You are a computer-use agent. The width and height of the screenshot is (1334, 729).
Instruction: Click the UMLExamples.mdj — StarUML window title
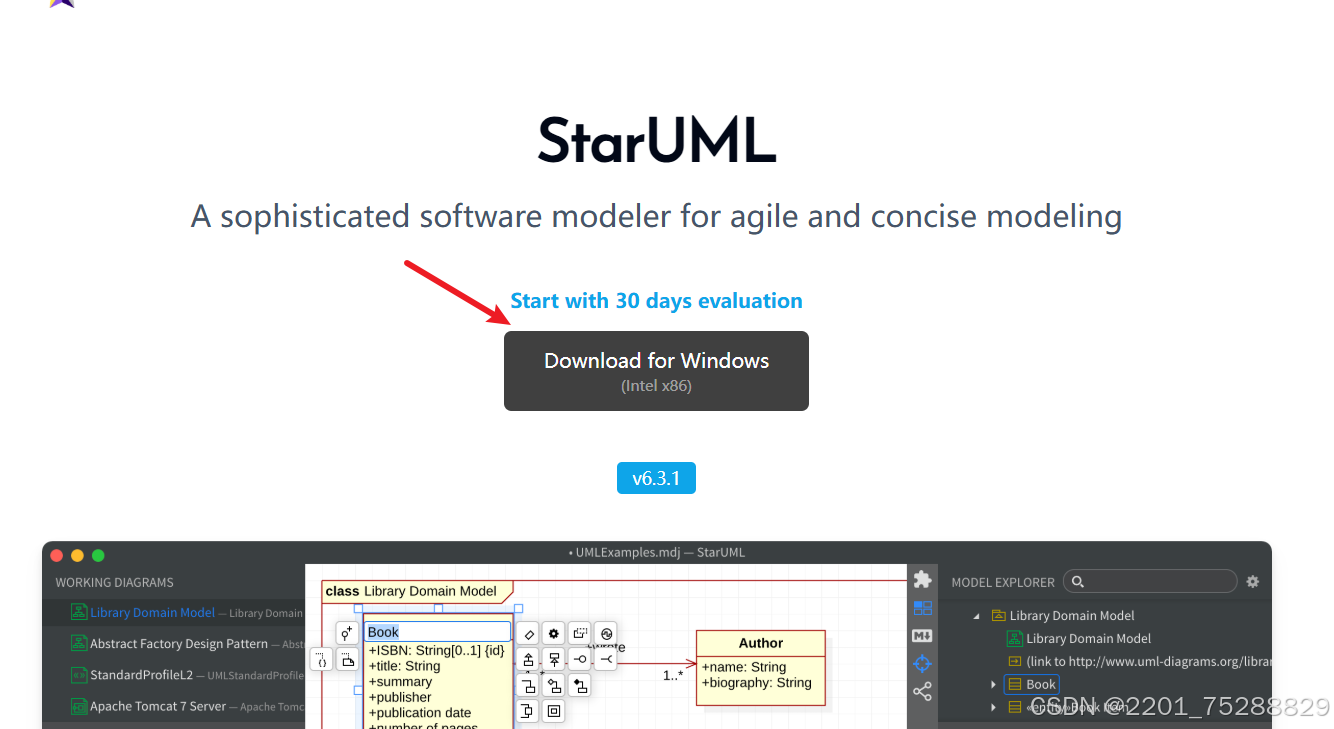pos(656,552)
